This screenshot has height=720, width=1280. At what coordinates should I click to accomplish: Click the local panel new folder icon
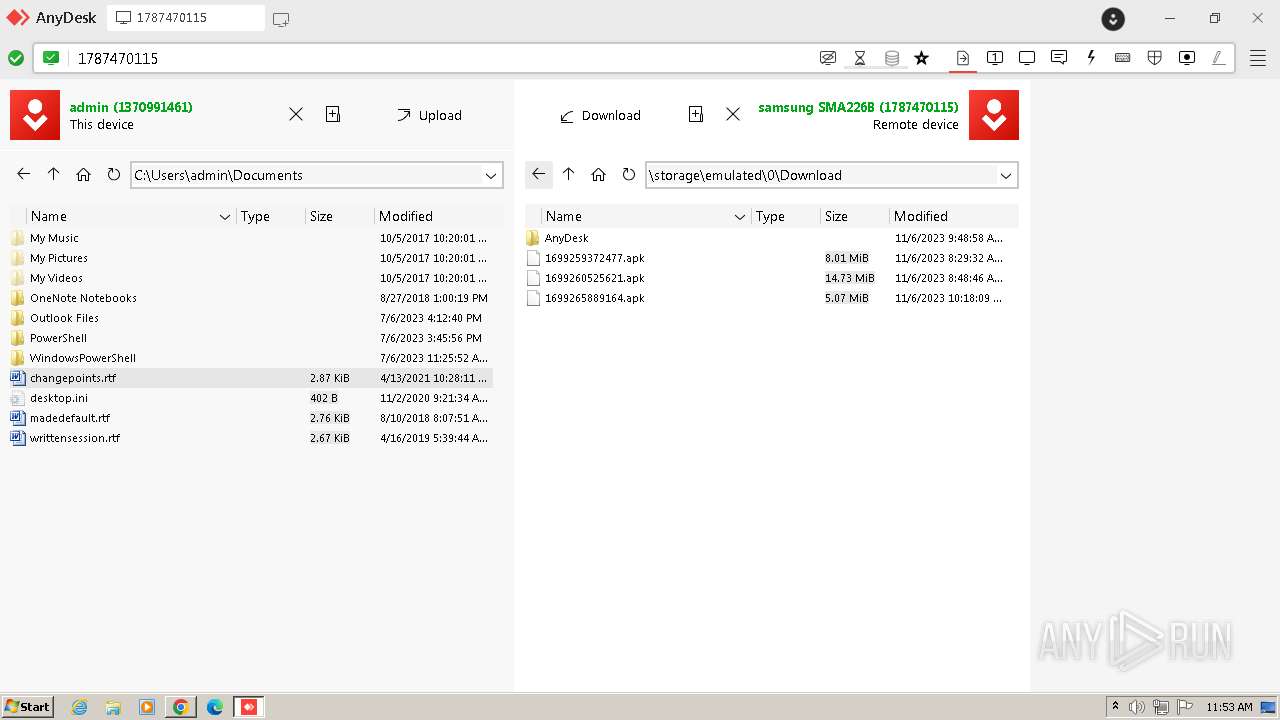pyautogui.click(x=333, y=114)
